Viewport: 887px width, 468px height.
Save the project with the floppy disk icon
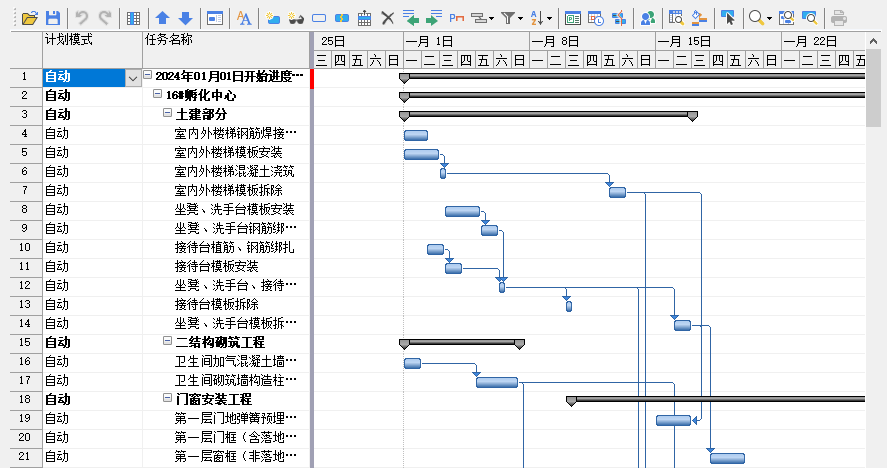(x=53, y=18)
